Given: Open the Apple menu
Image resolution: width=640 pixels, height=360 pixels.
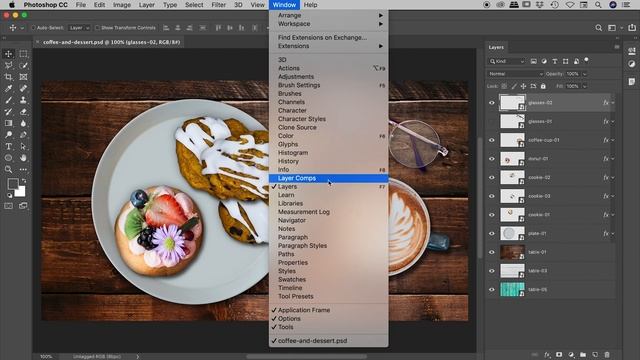Looking at the screenshot, I should [12, 5].
